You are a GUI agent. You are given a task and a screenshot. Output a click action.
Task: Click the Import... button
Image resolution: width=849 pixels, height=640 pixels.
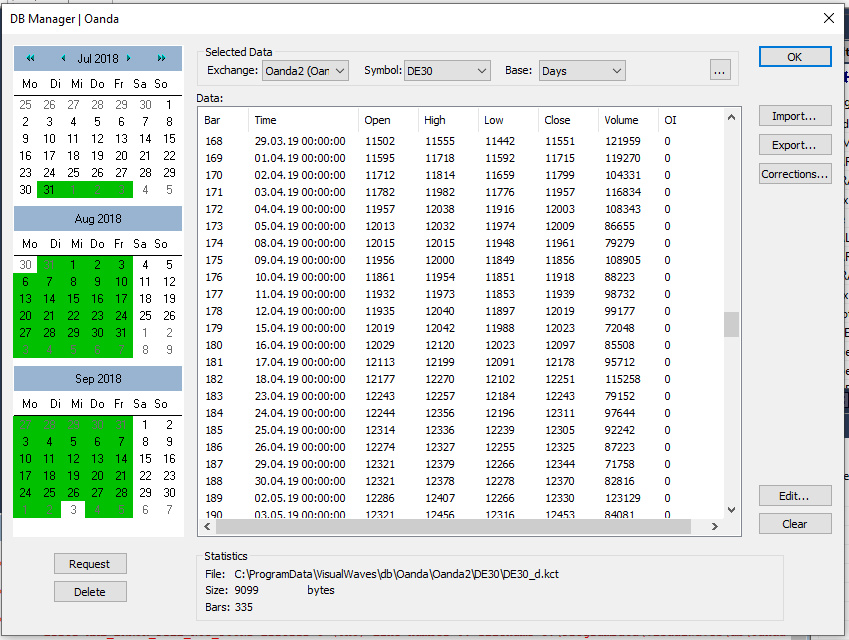795,116
